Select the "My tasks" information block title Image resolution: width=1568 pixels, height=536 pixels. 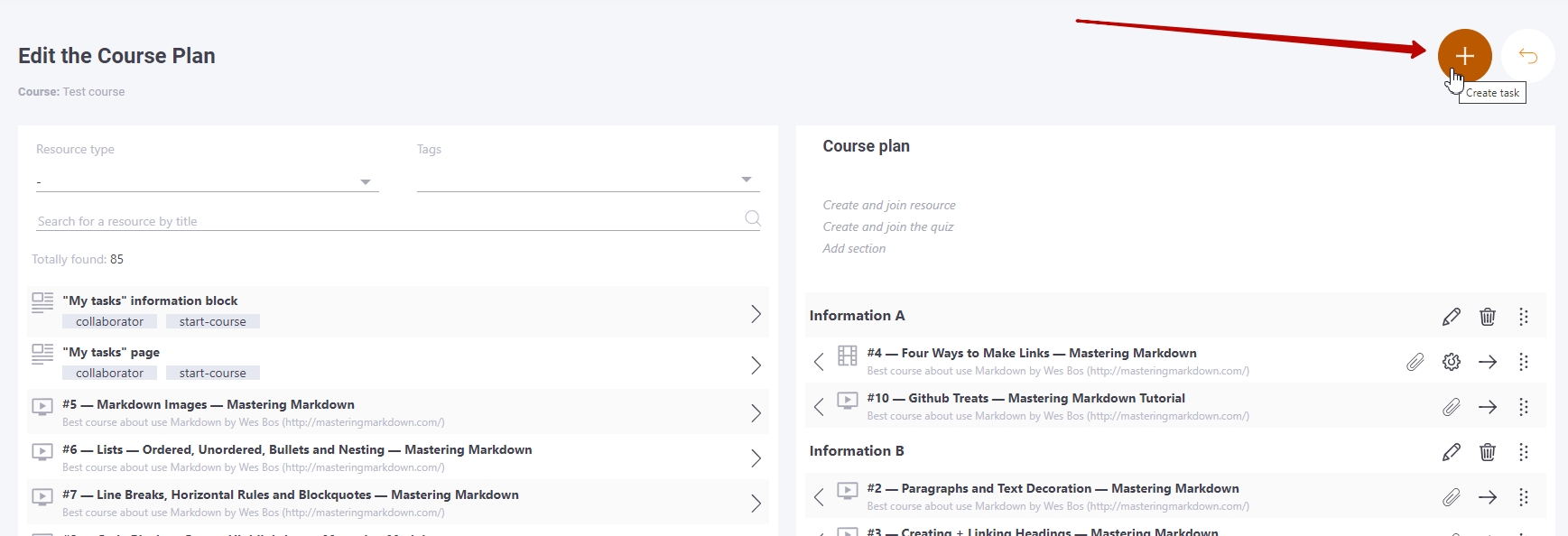coord(150,300)
